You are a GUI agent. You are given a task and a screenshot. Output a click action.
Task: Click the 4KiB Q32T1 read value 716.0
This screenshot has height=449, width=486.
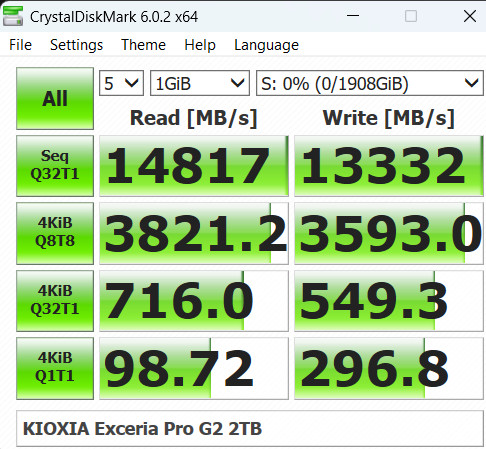pos(194,301)
